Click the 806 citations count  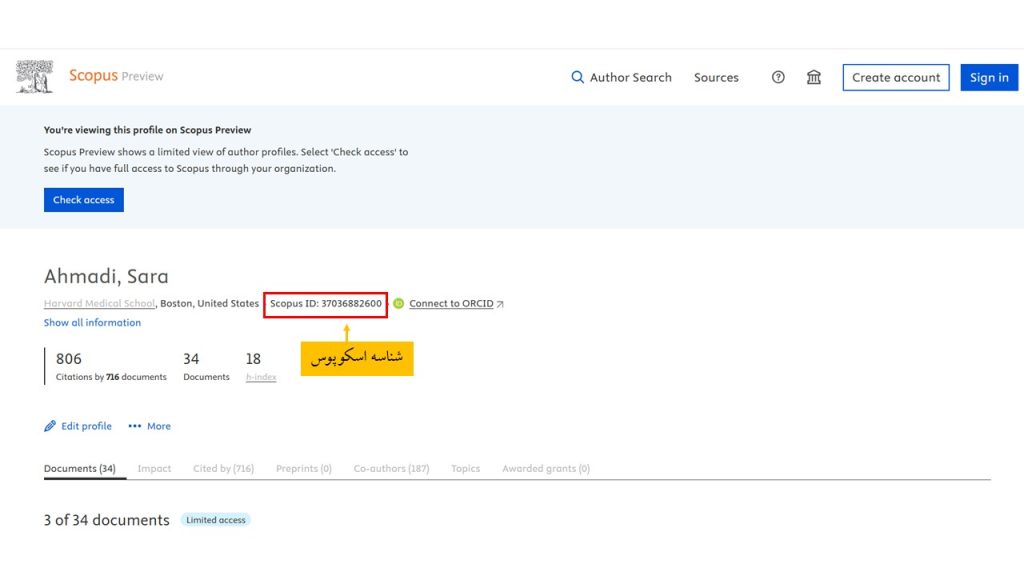(69, 359)
